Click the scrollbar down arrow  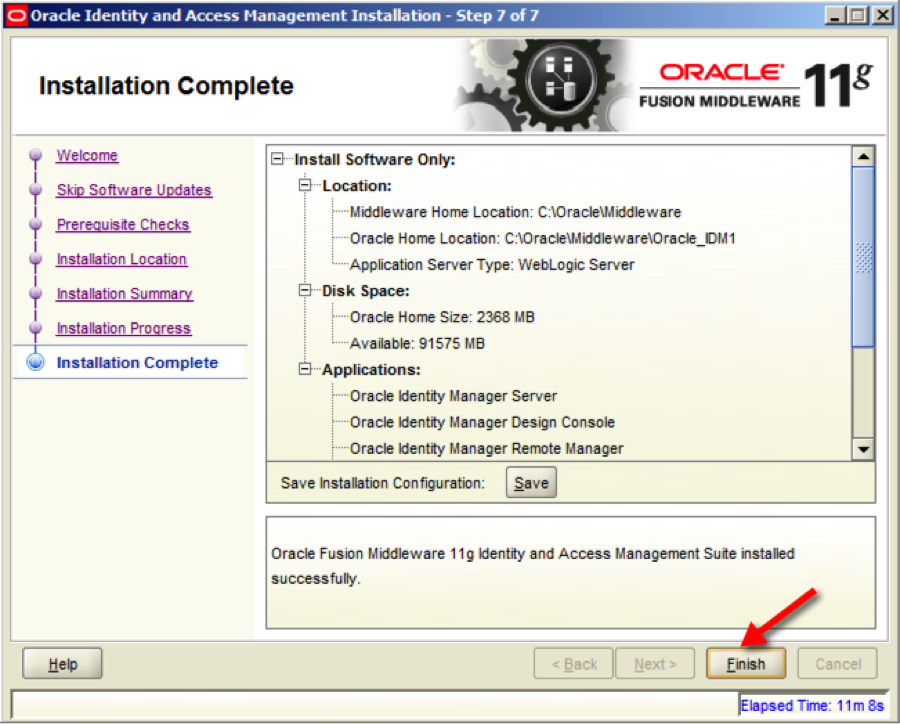pyautogui.click(x=862, y=449)
